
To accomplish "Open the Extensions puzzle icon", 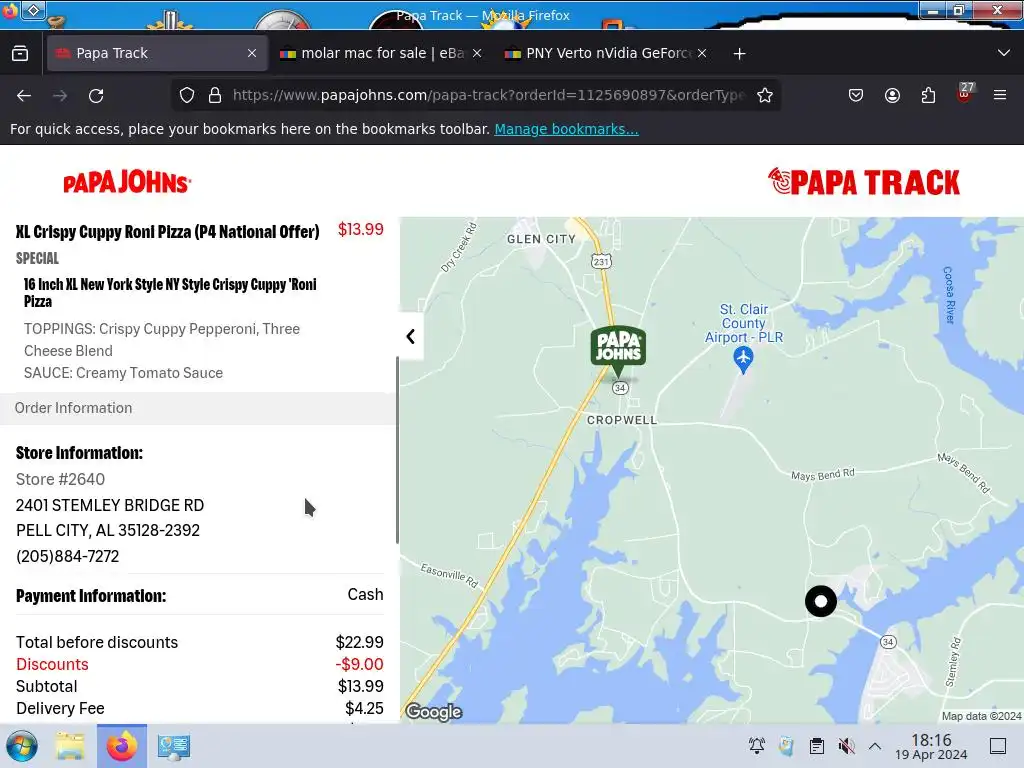I will tap(928, 95).
